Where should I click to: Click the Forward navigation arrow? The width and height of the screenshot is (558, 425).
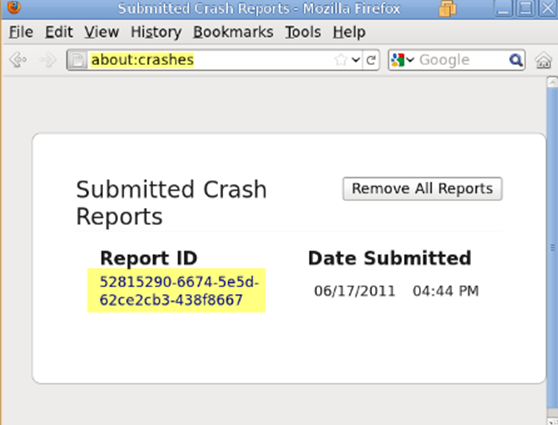coord(48,59)
